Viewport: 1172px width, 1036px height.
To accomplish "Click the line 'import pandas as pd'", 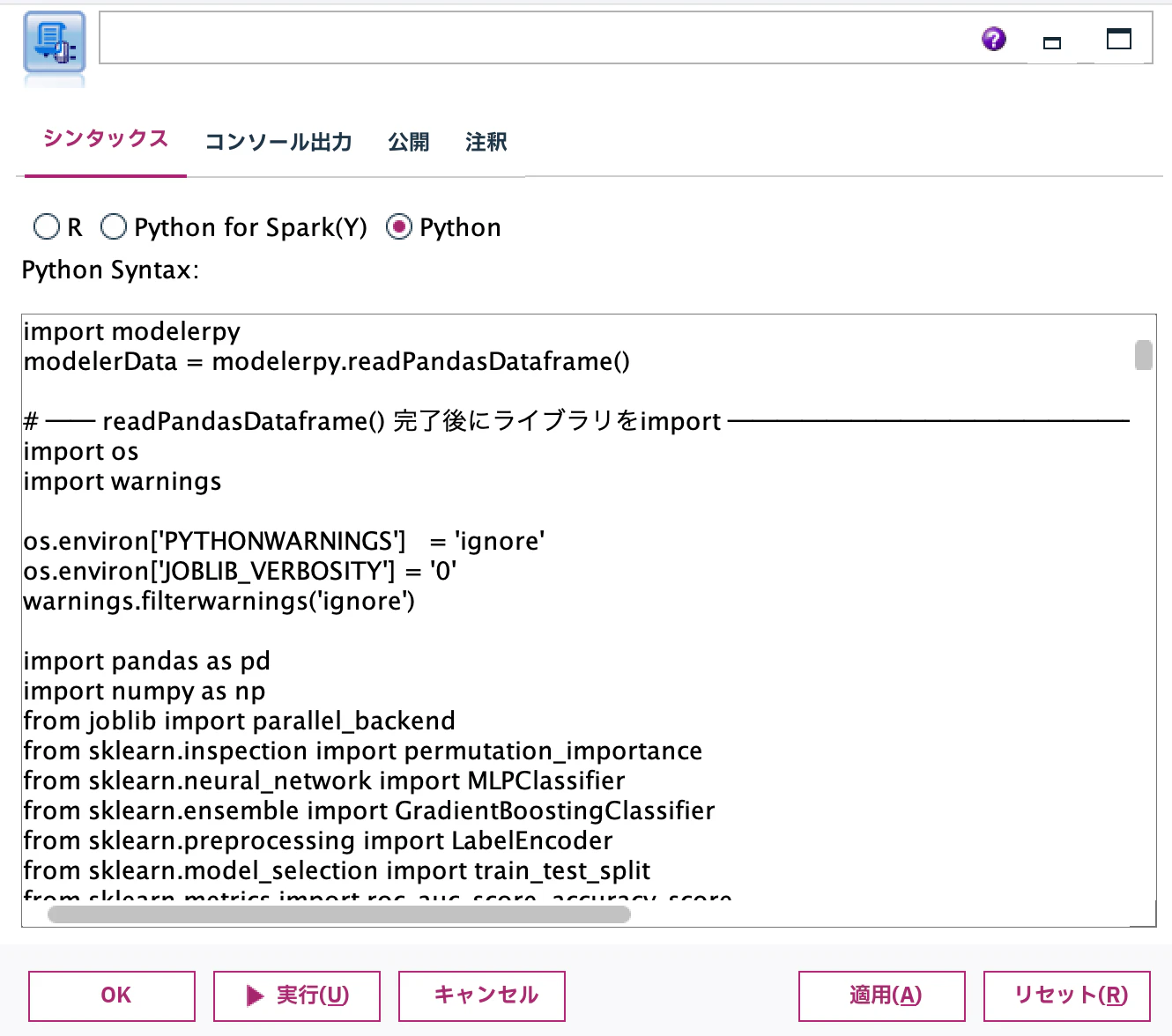I will point(147,661).
